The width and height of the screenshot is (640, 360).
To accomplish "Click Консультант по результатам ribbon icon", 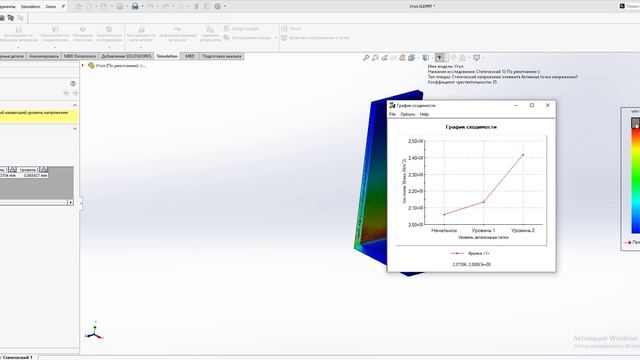I will [x=141, y=30].
